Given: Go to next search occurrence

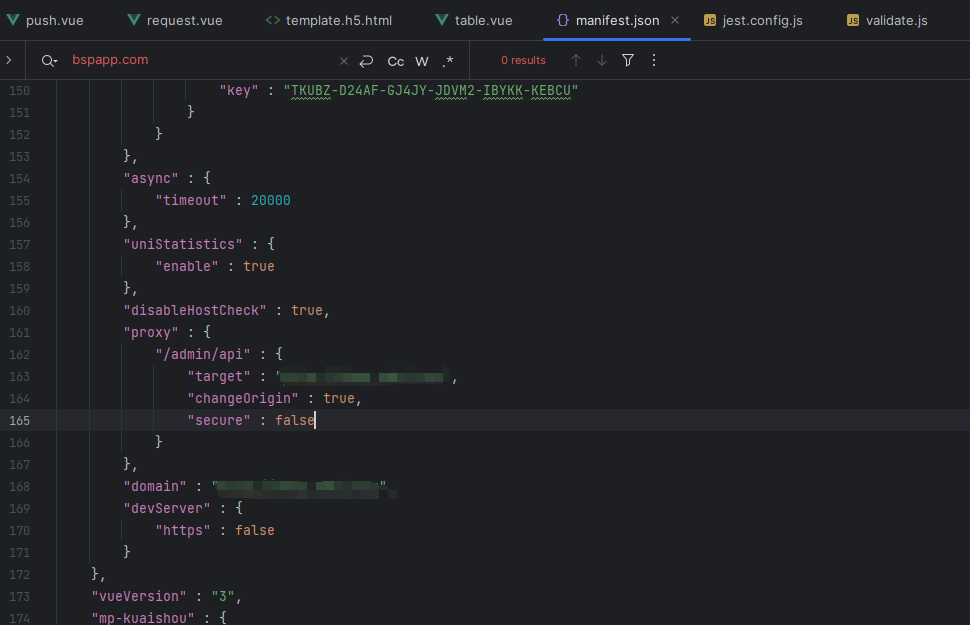Looking at the screenshot, I should click(602, 60).
